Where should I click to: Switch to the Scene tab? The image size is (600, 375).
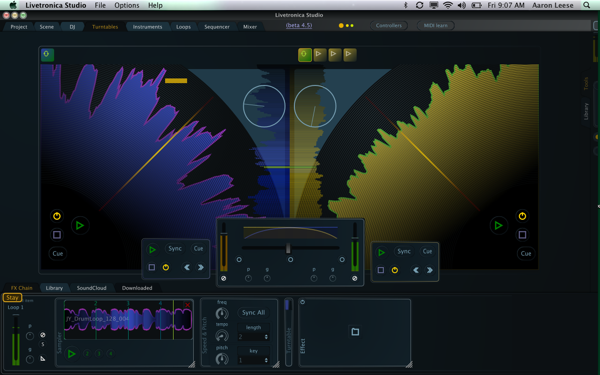coord(47,26)
